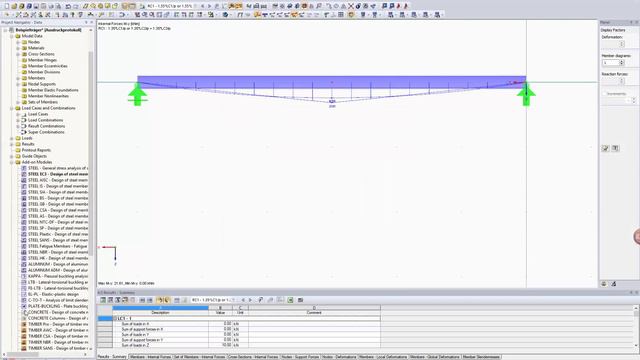Image resolution: width=640 pixels, height=360 pixels.
Task: Go to previous load case with toolbar left arrow
Action: [x=202, y=6]
